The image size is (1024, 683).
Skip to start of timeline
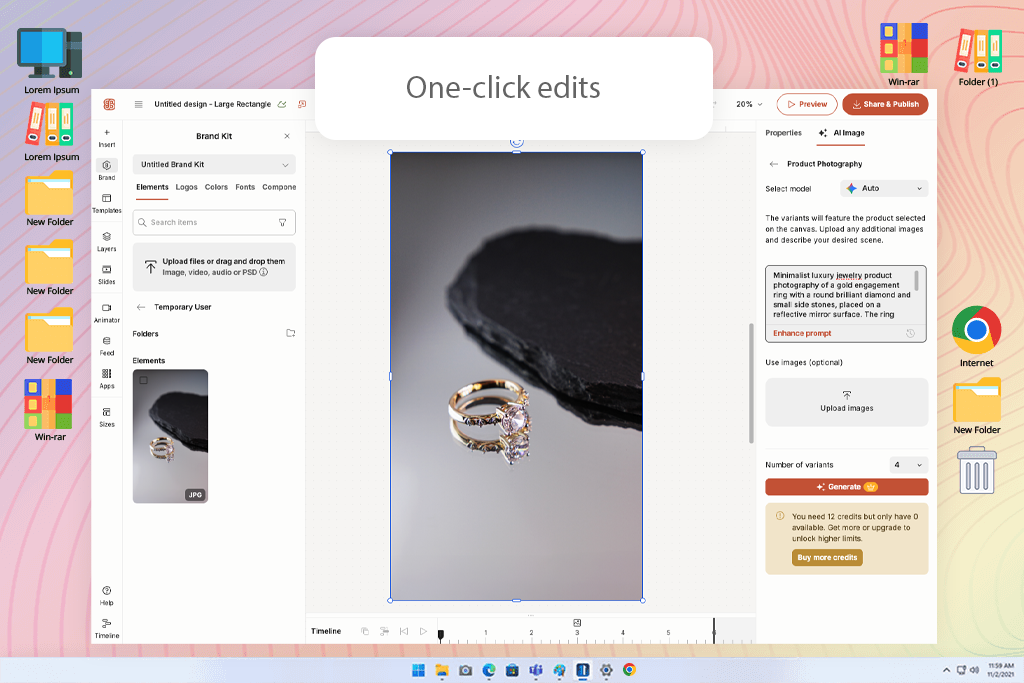404,631
